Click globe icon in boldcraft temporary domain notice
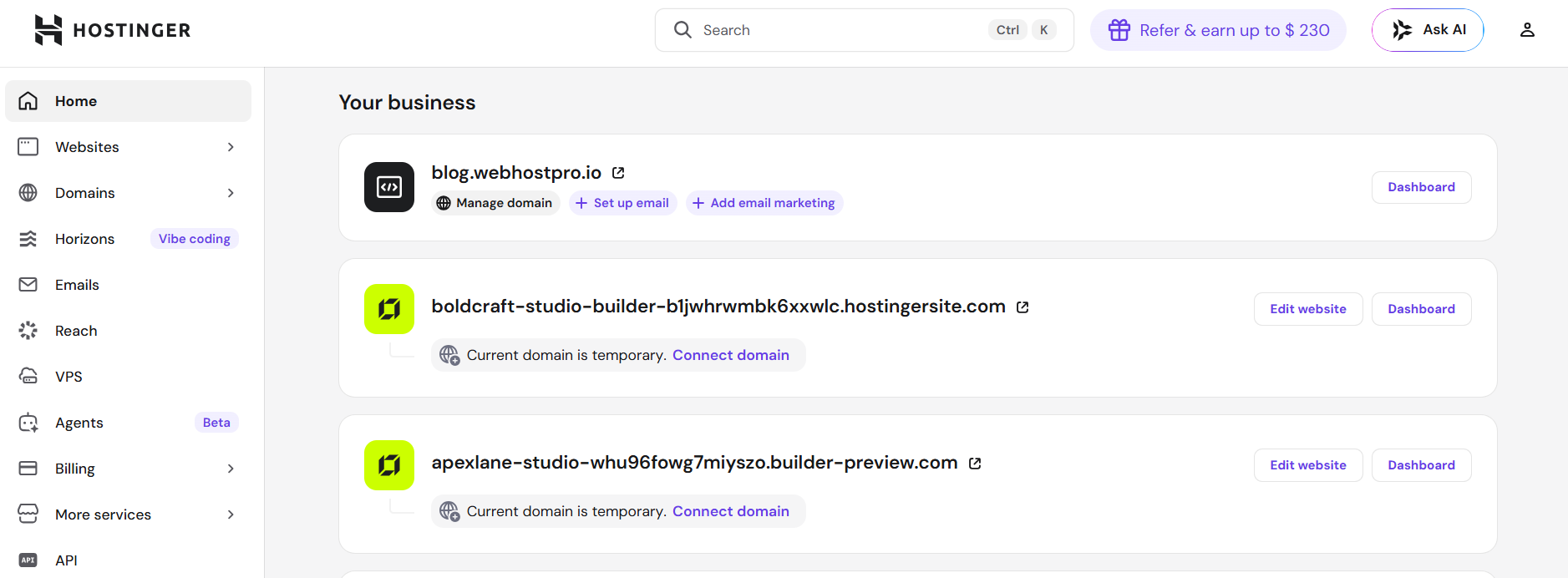 point(449,355)
